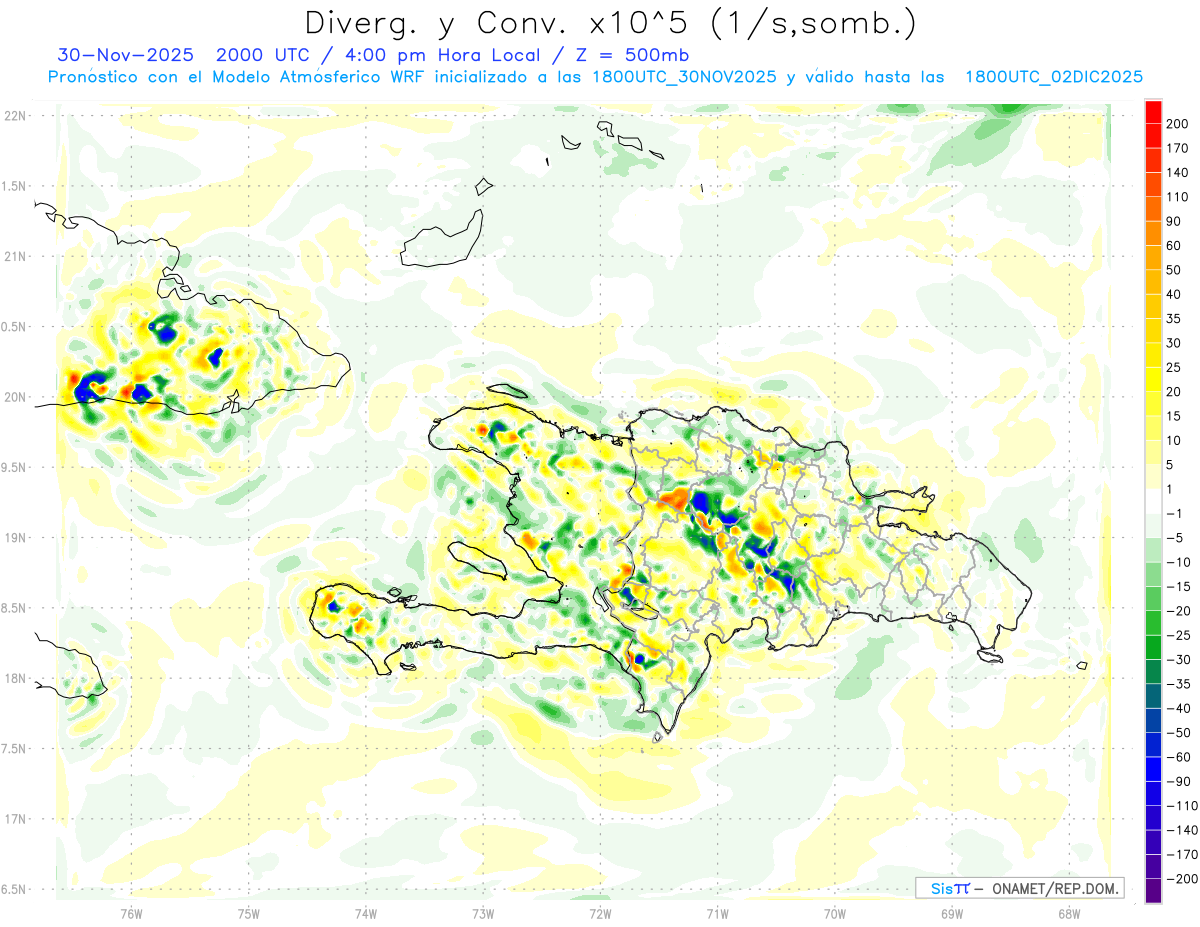The height and width of the screenshot is (927, 1200).
Task: Click the '76W' longitude label
Action: 131,913
